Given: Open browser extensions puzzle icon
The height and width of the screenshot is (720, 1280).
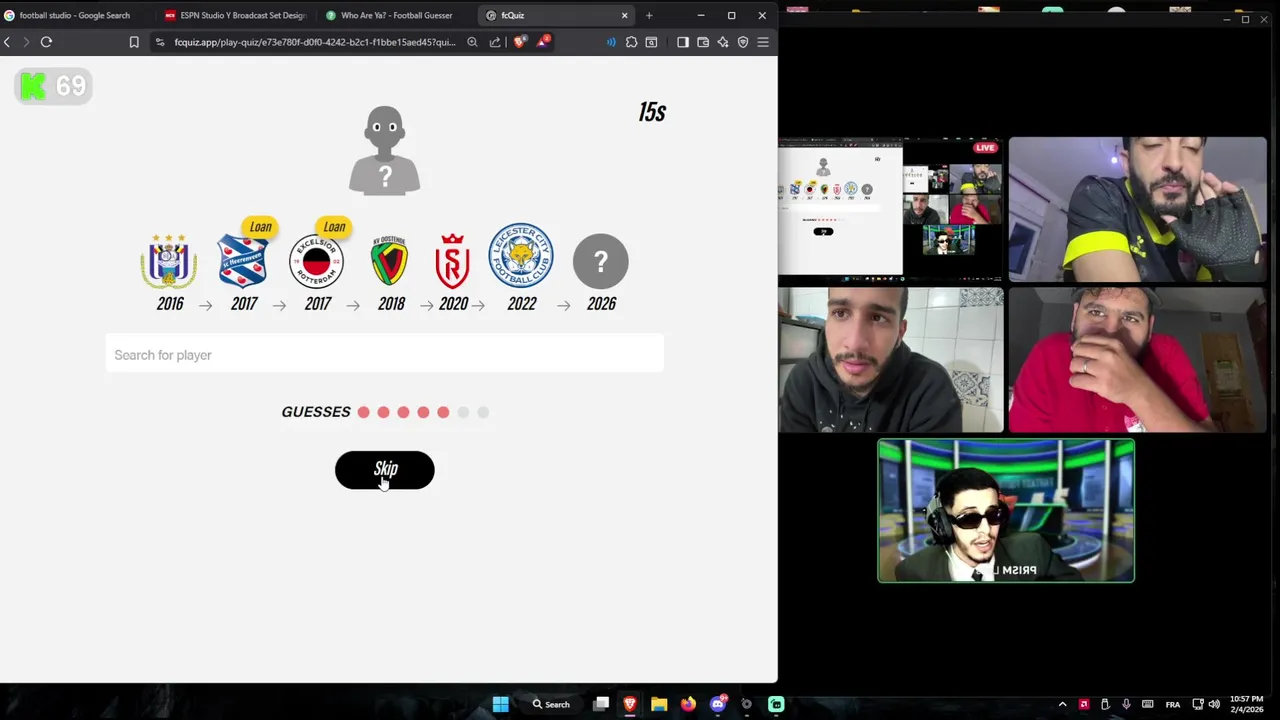Looking at the screenshot, I should coord(631,42).
